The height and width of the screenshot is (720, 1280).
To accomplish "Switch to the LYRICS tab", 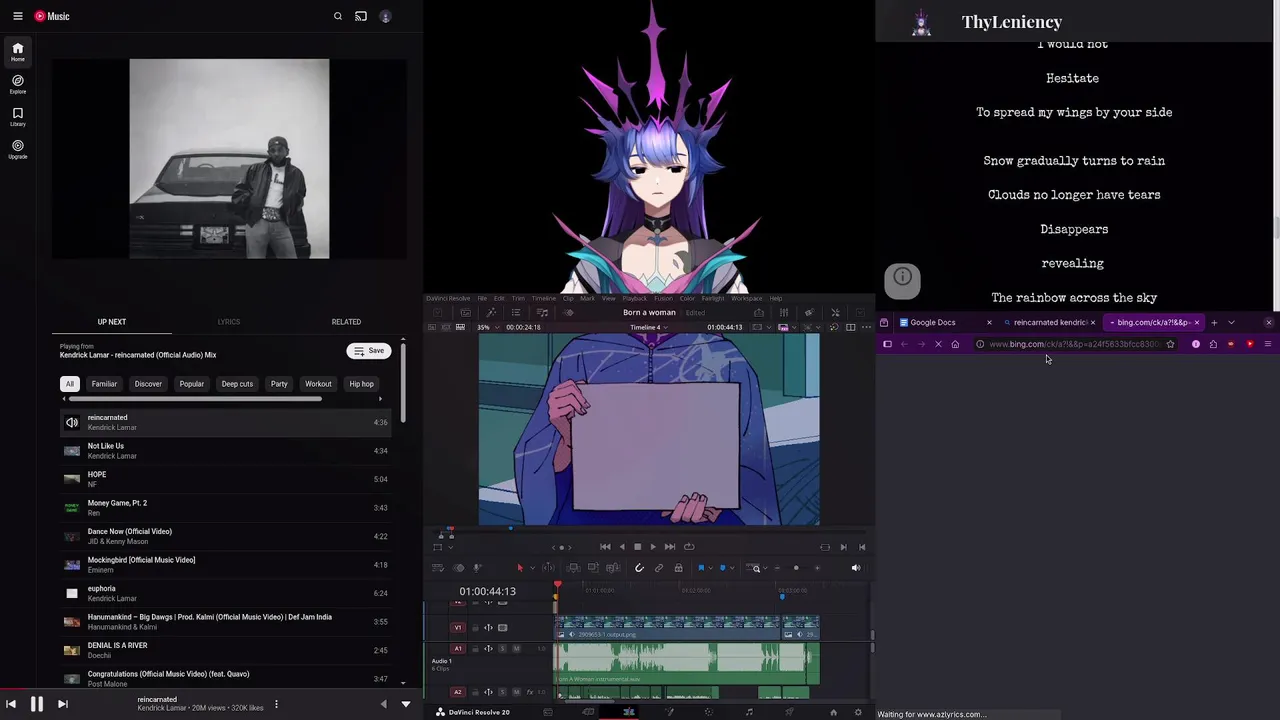I will 229,322.
